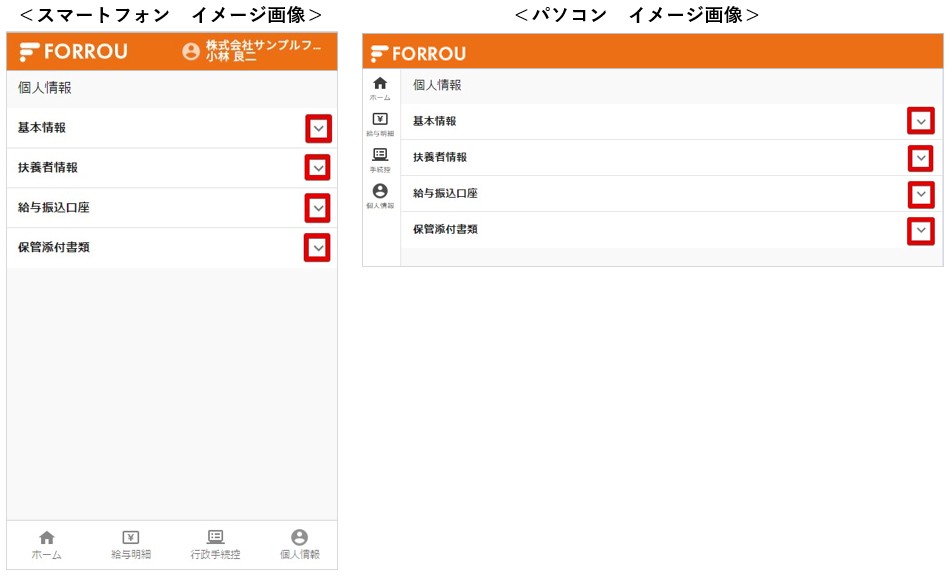Open ホーム from the PC sidebar
This screenshot has height=577, width=952.
(x=380, y=88)
